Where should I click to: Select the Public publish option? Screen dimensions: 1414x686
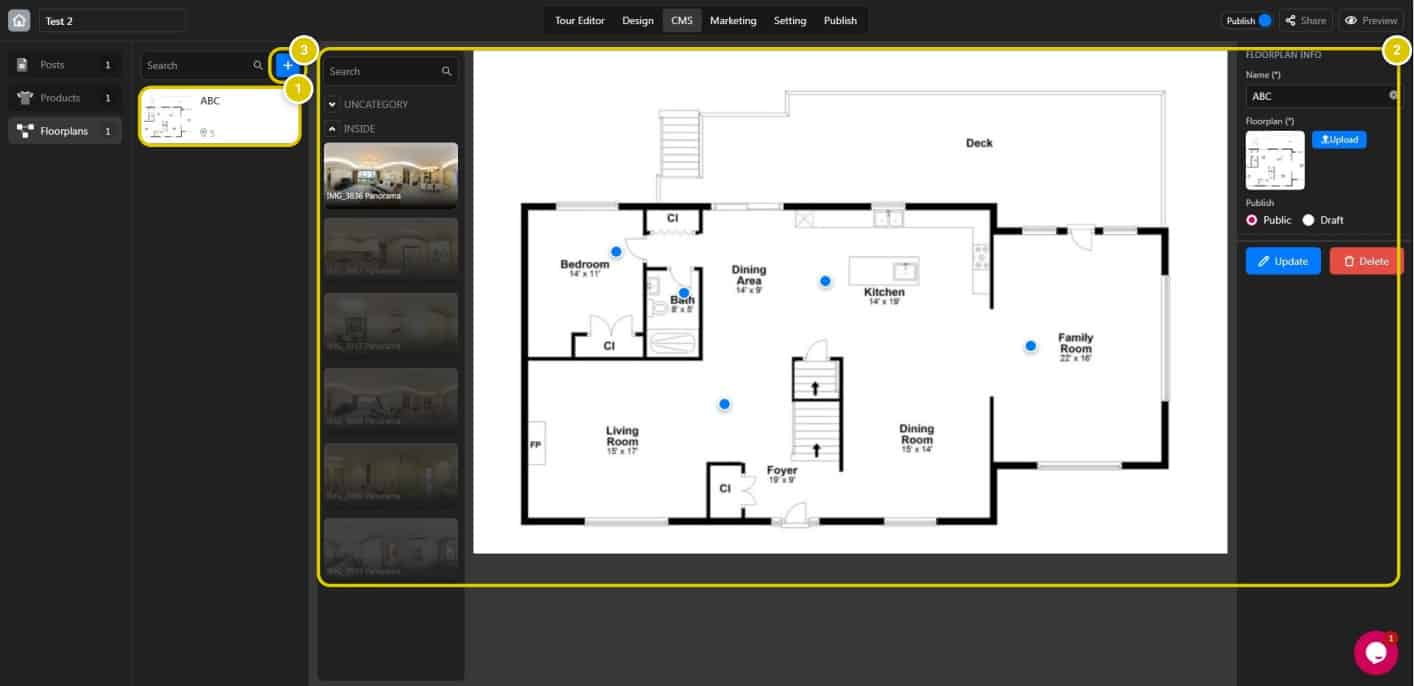tap(1252, 220)
